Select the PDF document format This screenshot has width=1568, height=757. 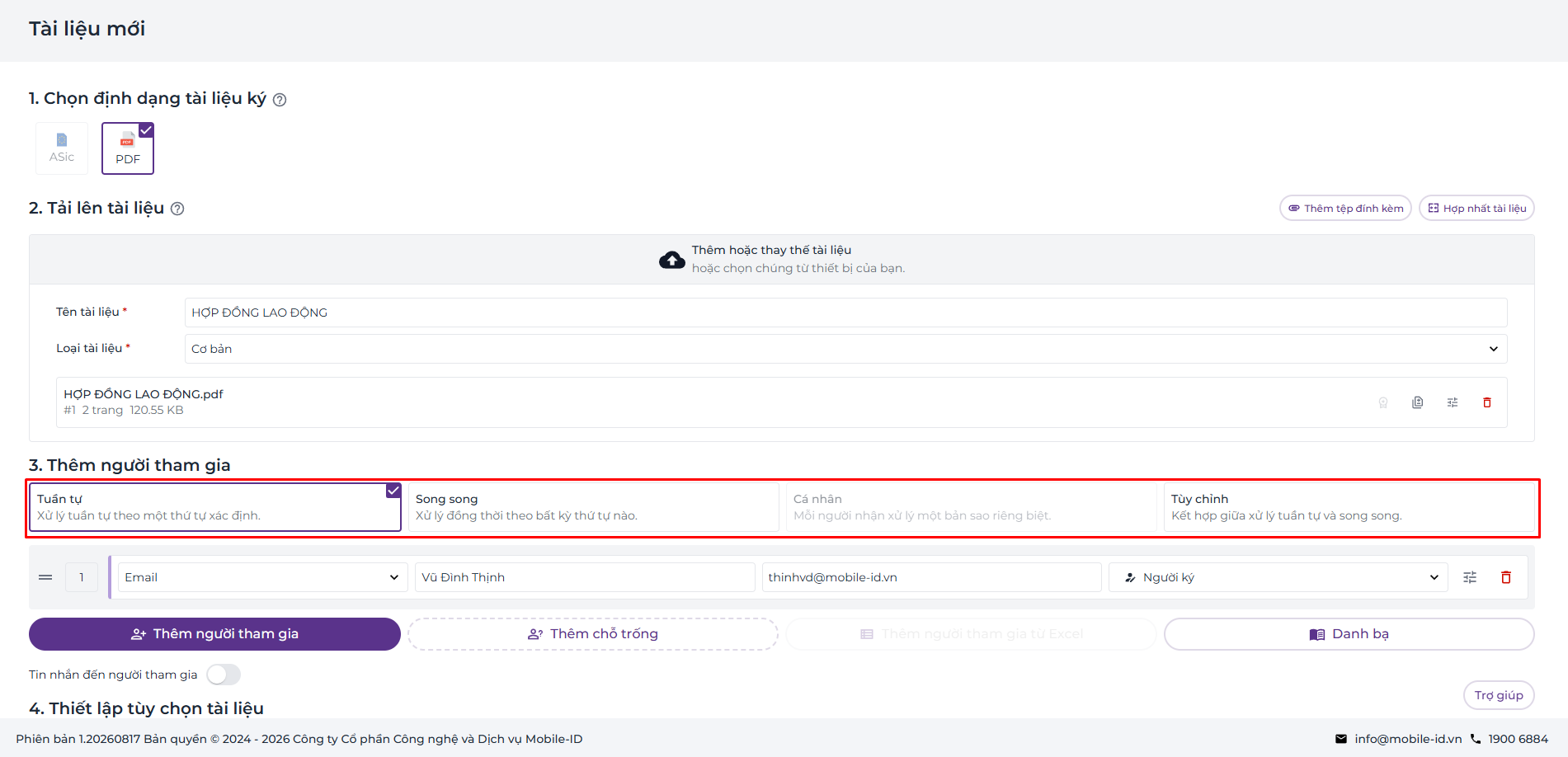coord(128,148)
